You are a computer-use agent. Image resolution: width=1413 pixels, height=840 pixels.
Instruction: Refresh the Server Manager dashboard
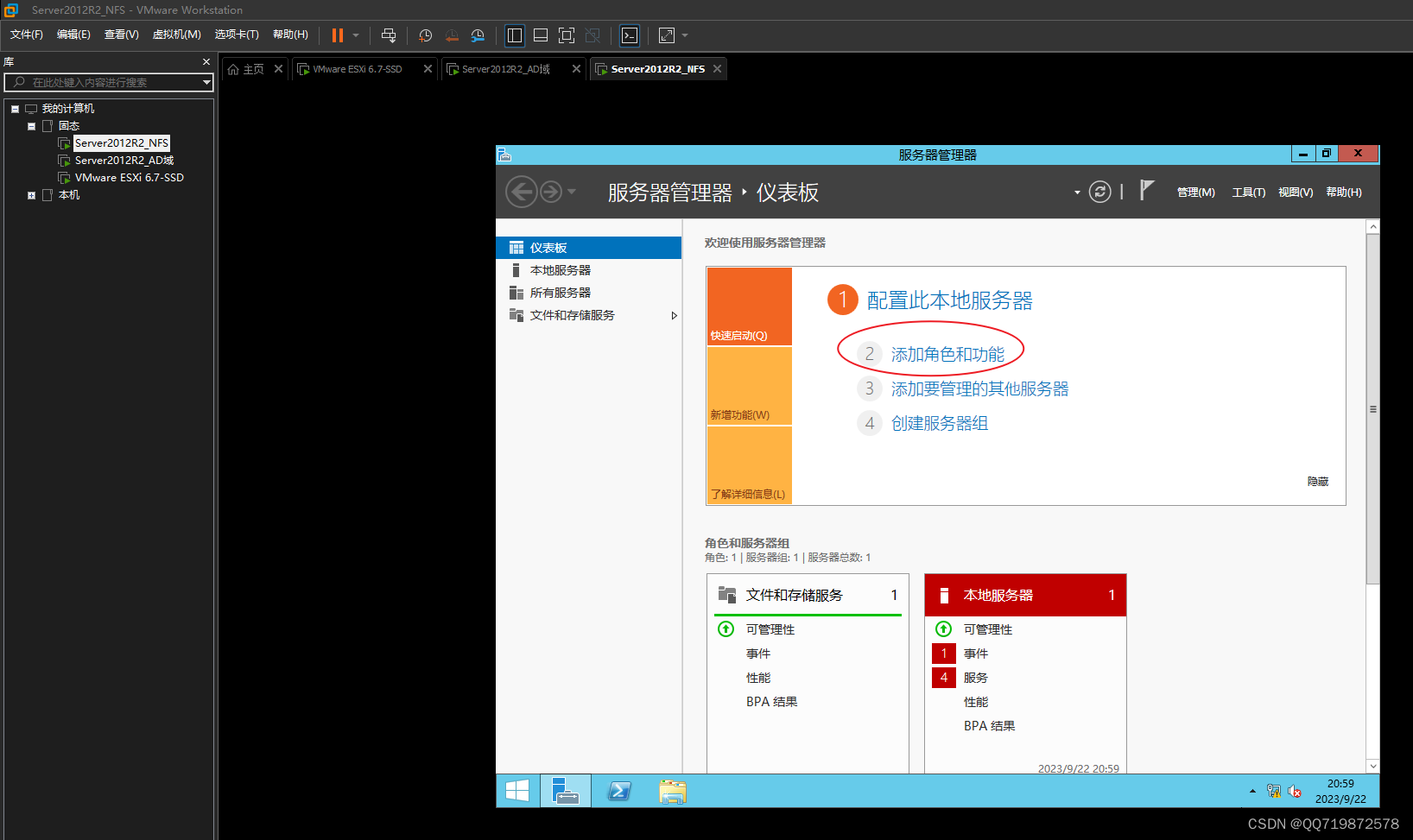1099,192
